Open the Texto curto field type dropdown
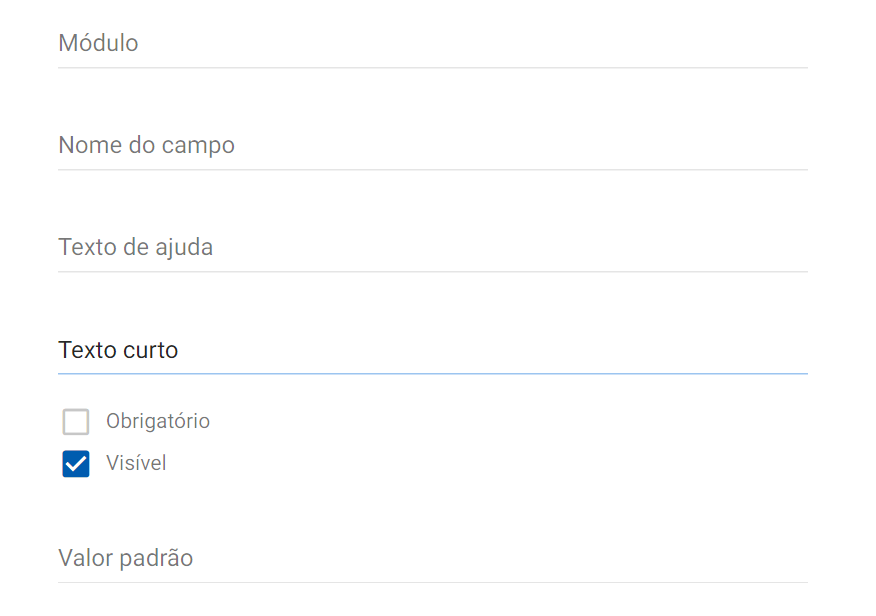 432,351
